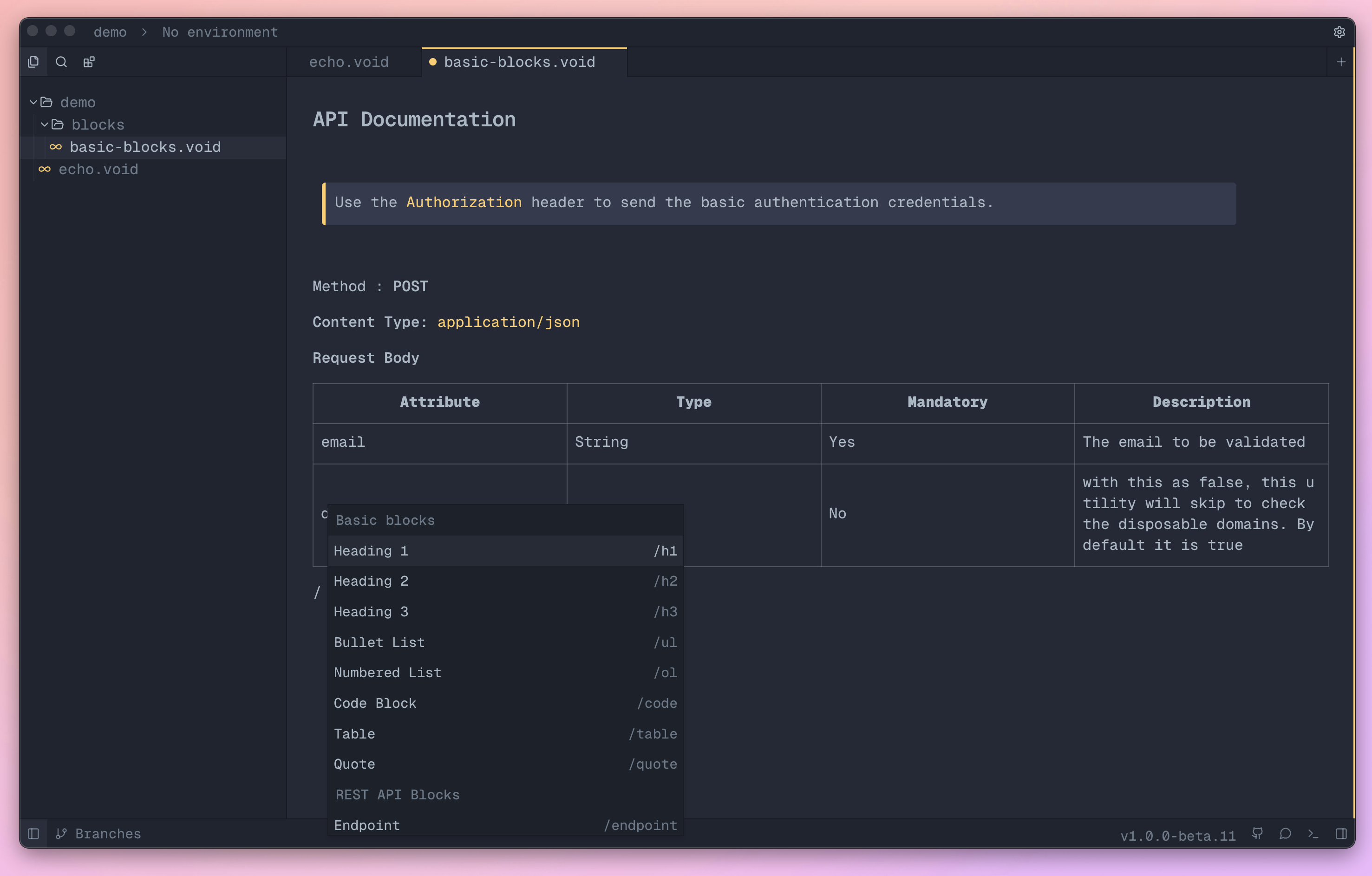Select the files icon in the sidebar toolbar
This screenshot has width=1372, height=876.
33,62
